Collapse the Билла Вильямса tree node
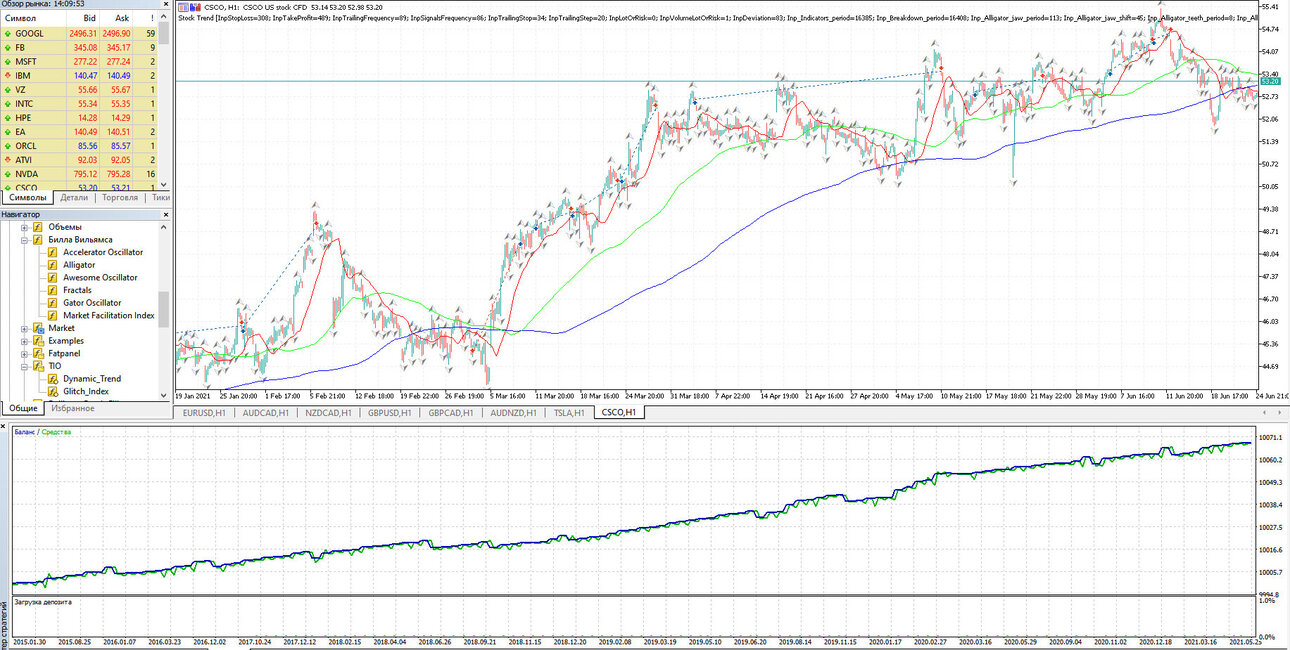 tap(24, 240)
